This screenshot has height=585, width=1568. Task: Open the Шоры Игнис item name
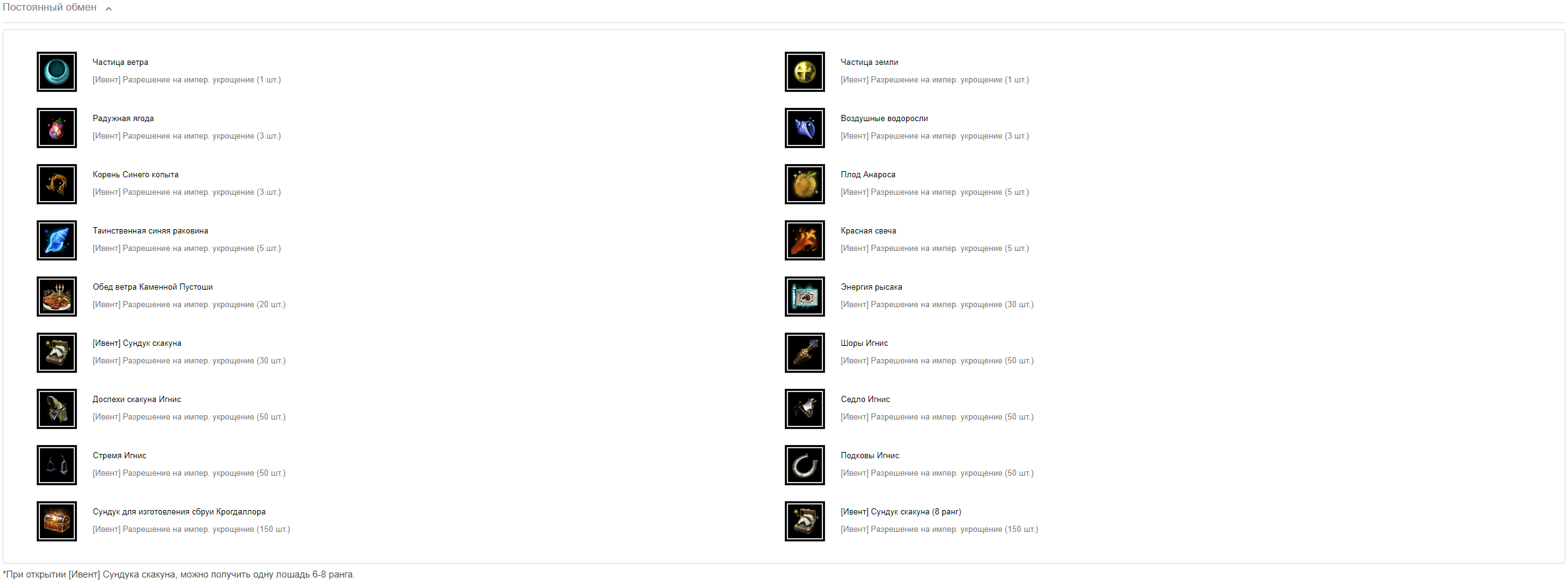tap(864, 343)
